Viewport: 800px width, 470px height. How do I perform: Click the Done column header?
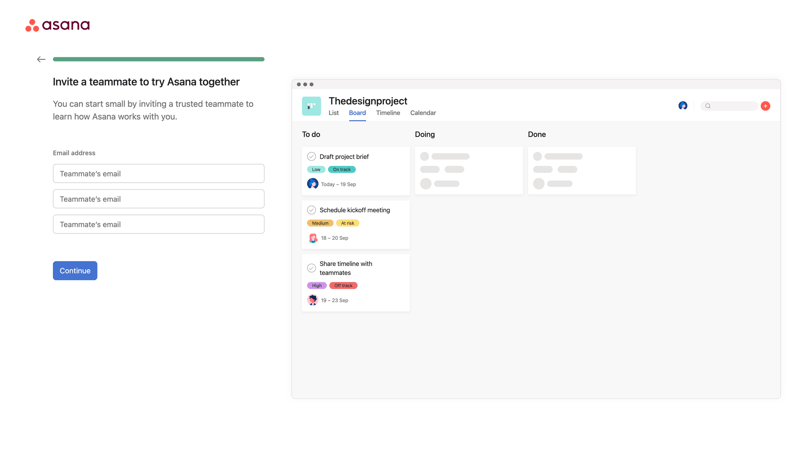pos(537,134)
